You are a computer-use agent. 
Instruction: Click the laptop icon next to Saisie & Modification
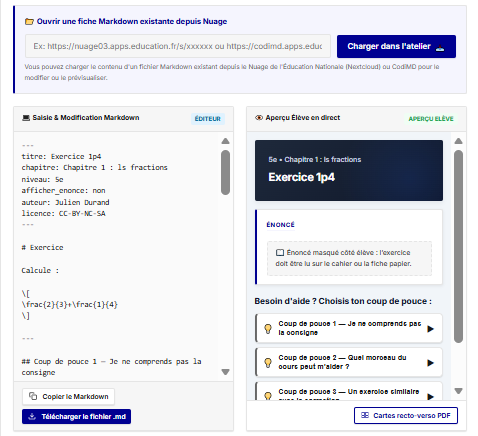(26, 118)
